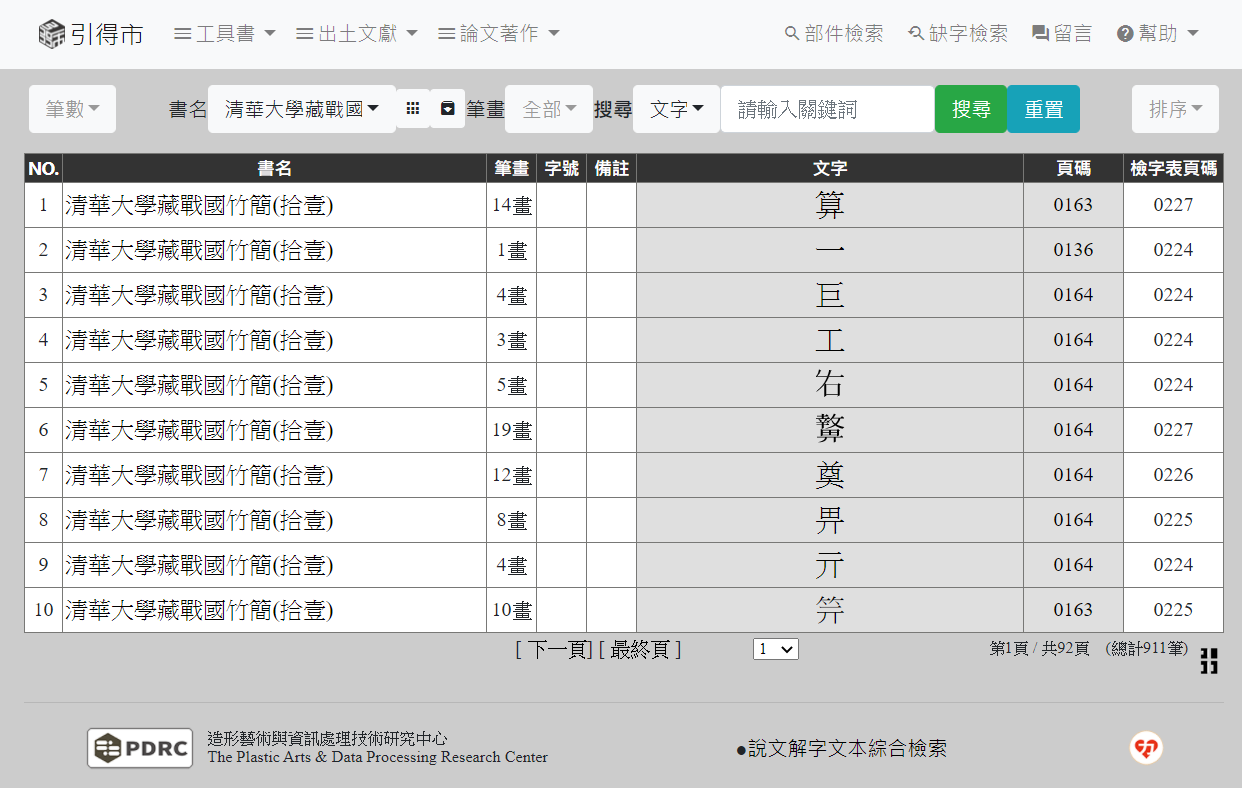The width and height of the screenshot is (1242, 788).
Task: Click the 19畫 stroke cell
Action: click(x=512, y=430)
